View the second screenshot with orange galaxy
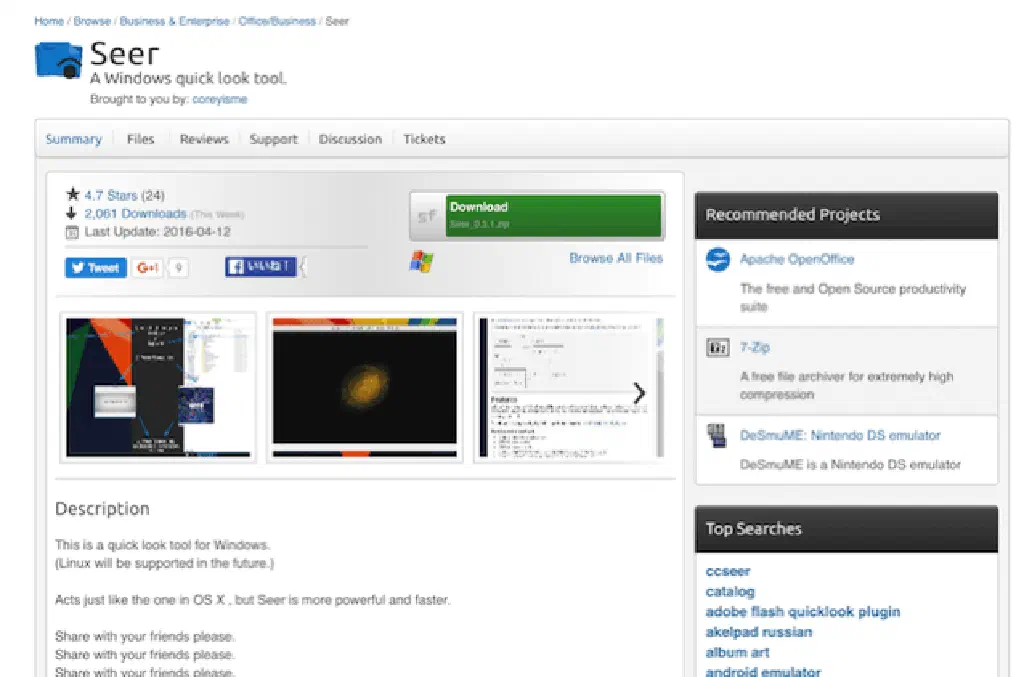The image size is (1024, 677). pyautogui.click(x=365, y=387)
